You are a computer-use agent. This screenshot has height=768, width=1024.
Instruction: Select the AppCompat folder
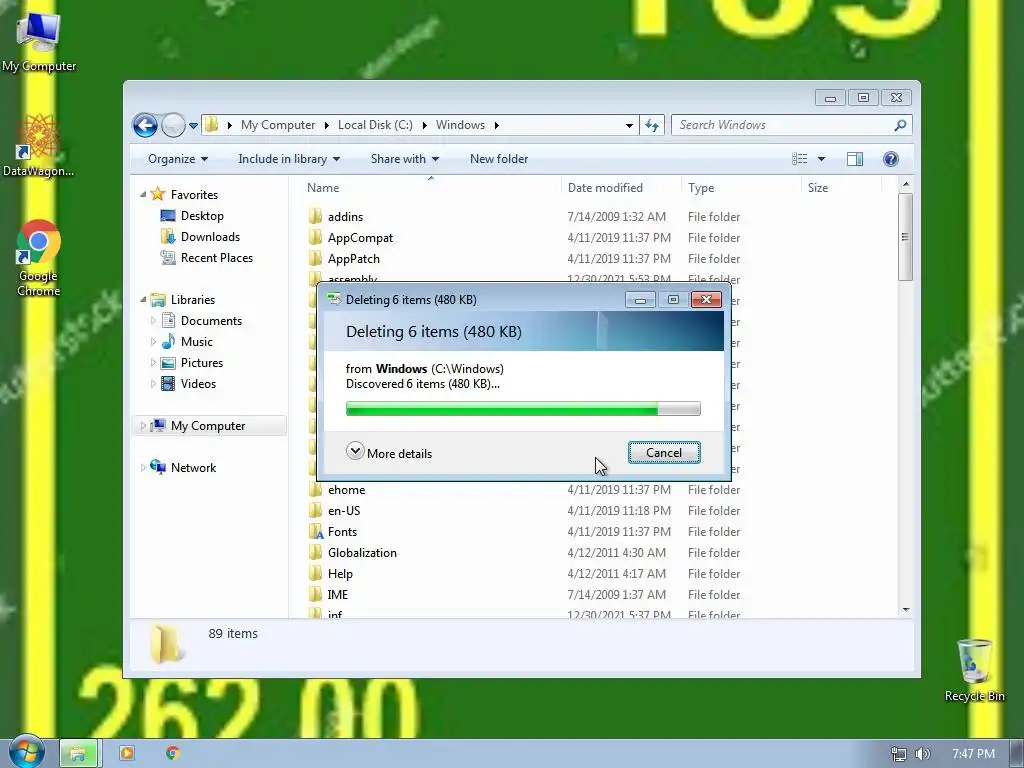pos(360,238)
